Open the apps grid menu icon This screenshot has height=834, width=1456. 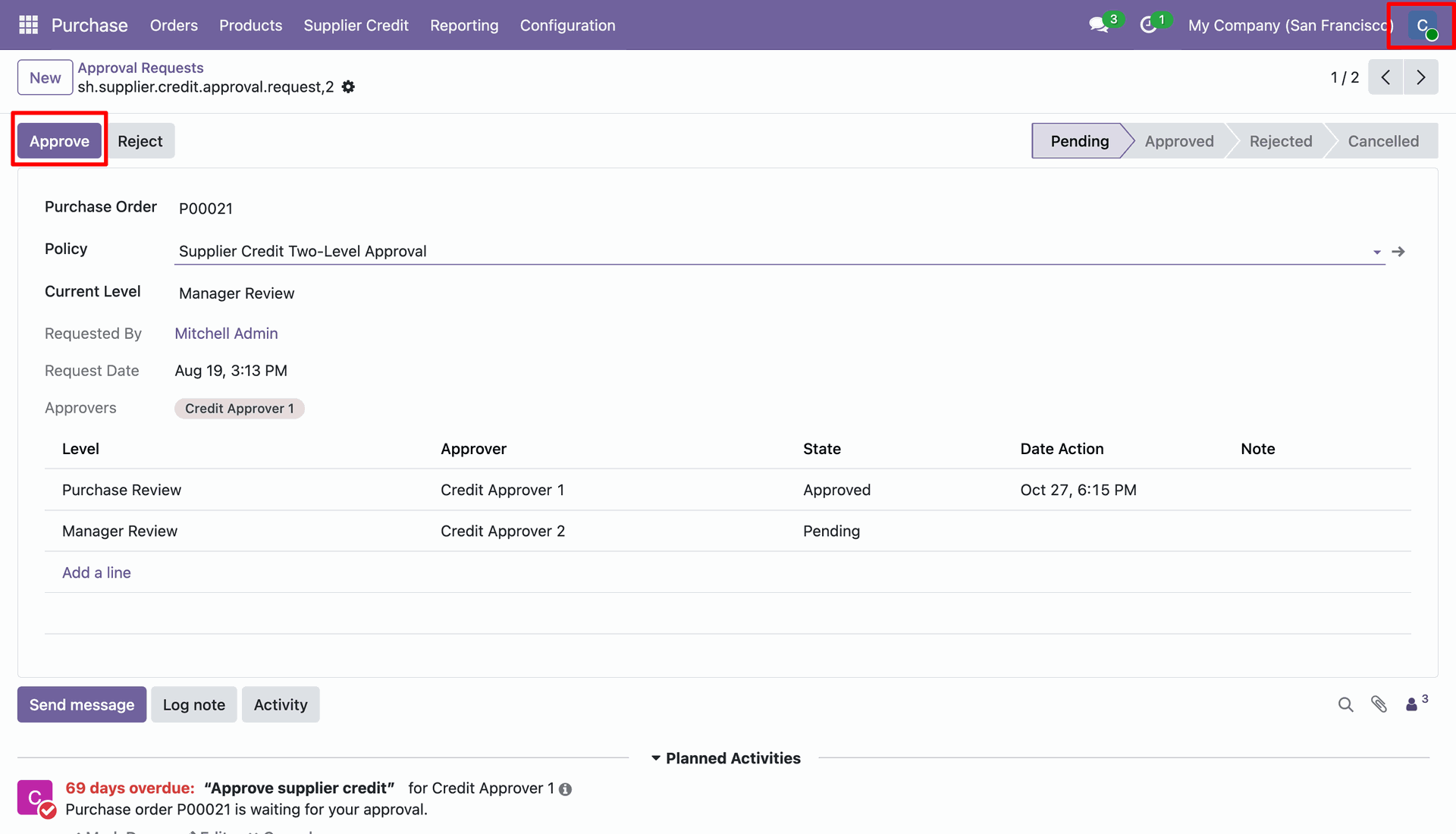(x=28, y=25)
